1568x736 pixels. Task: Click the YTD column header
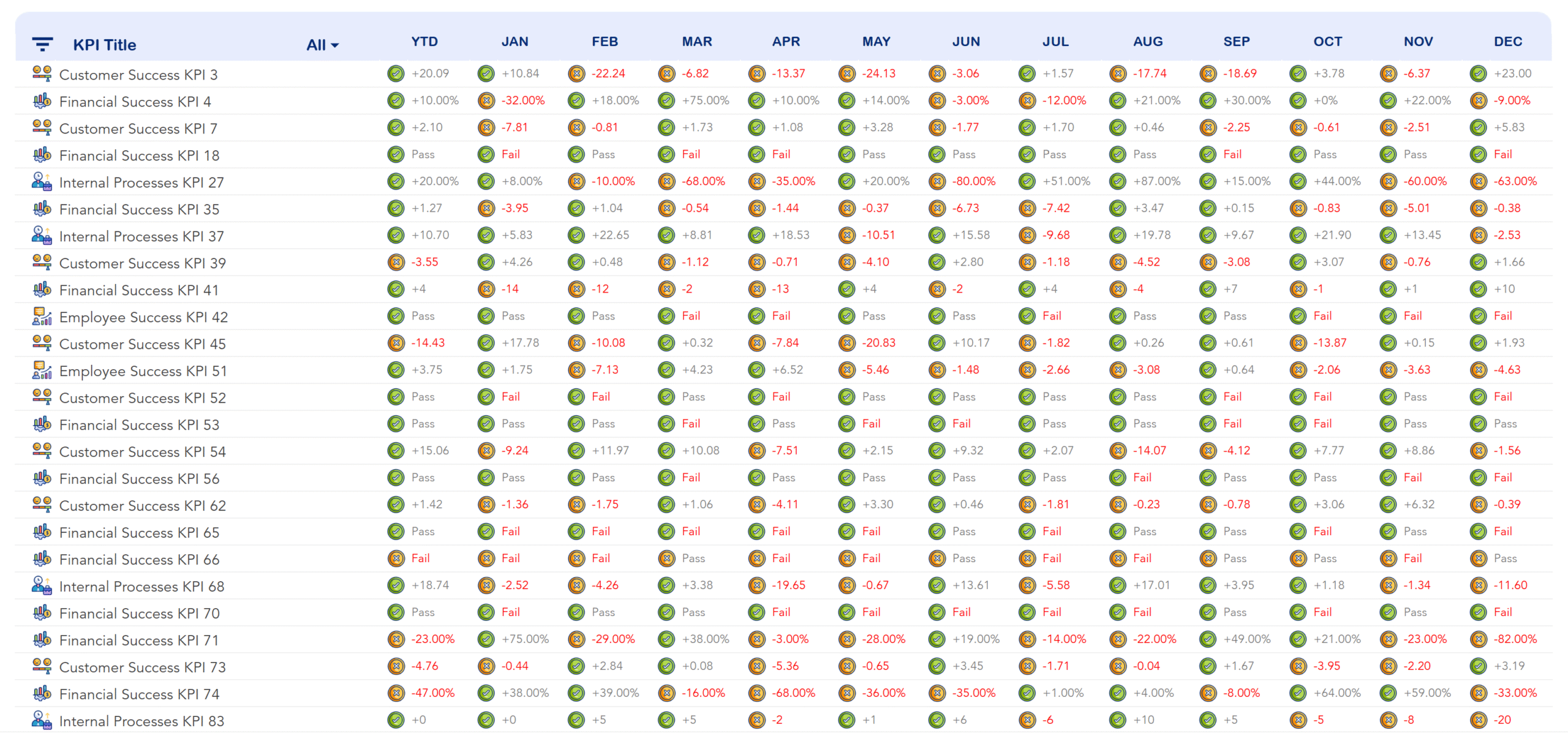point(424,41)
